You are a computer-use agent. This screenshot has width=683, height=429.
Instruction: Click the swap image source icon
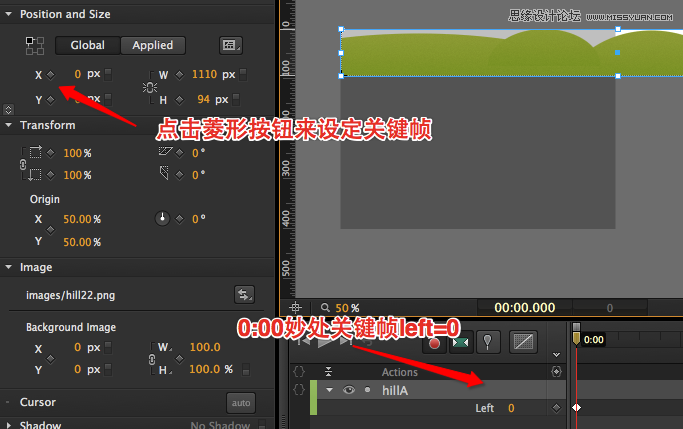pos(244,295)
